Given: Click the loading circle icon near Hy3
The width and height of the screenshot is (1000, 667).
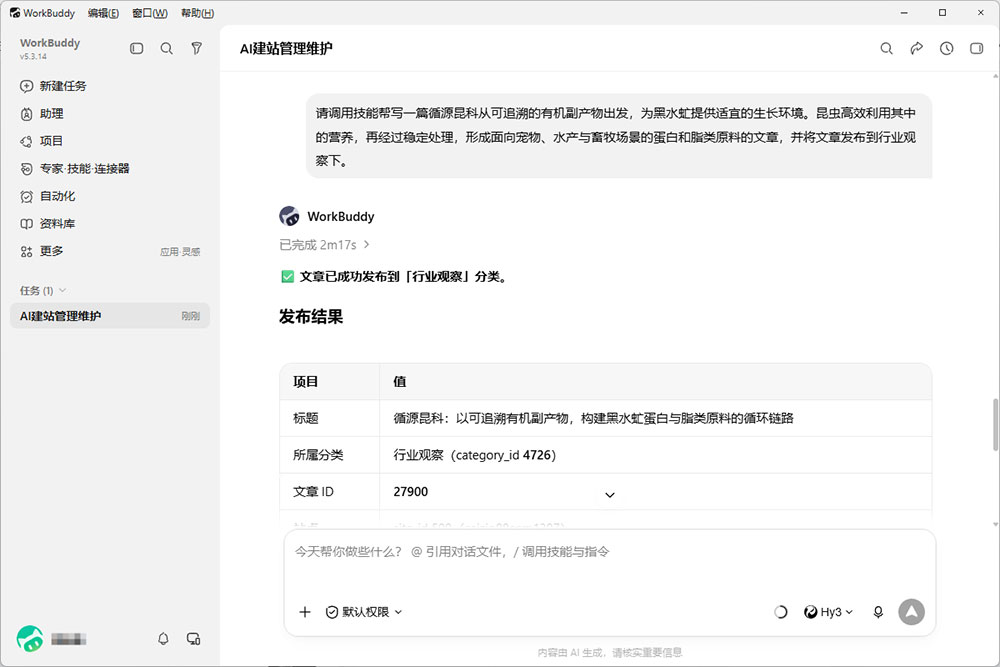Looking at the screenshot, I should [x=781, y=612].
